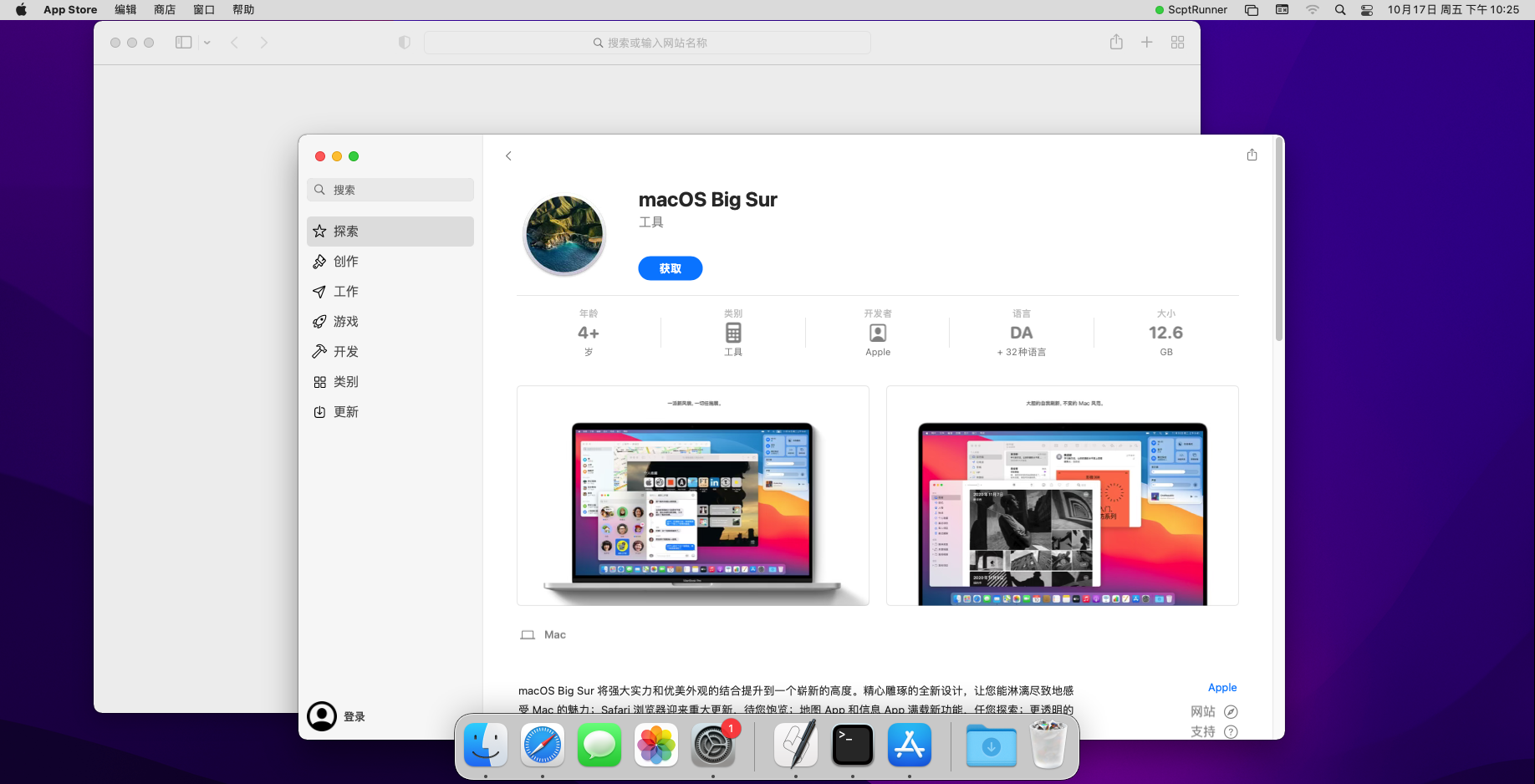Click the 获取 button for macOS Big Sur
Viewport: 1535px width, 784px height.
671,268
